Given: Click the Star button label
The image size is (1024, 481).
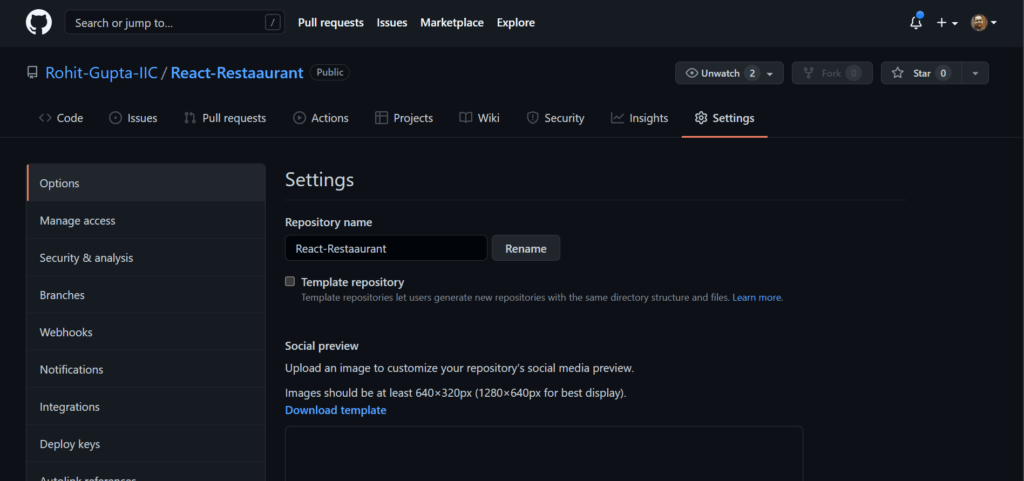Looking at the screenshot, I should 921,73.
